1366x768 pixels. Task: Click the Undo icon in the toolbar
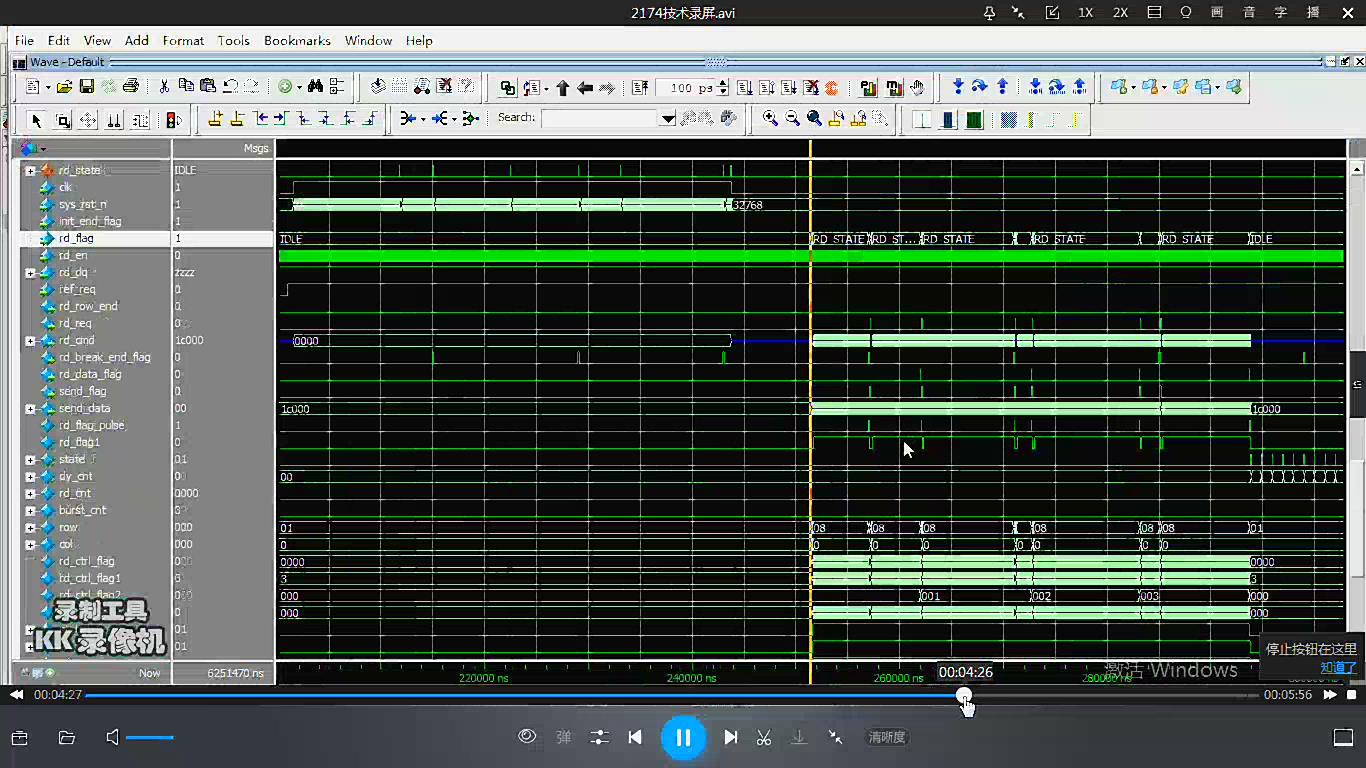[x=230, y=87]
